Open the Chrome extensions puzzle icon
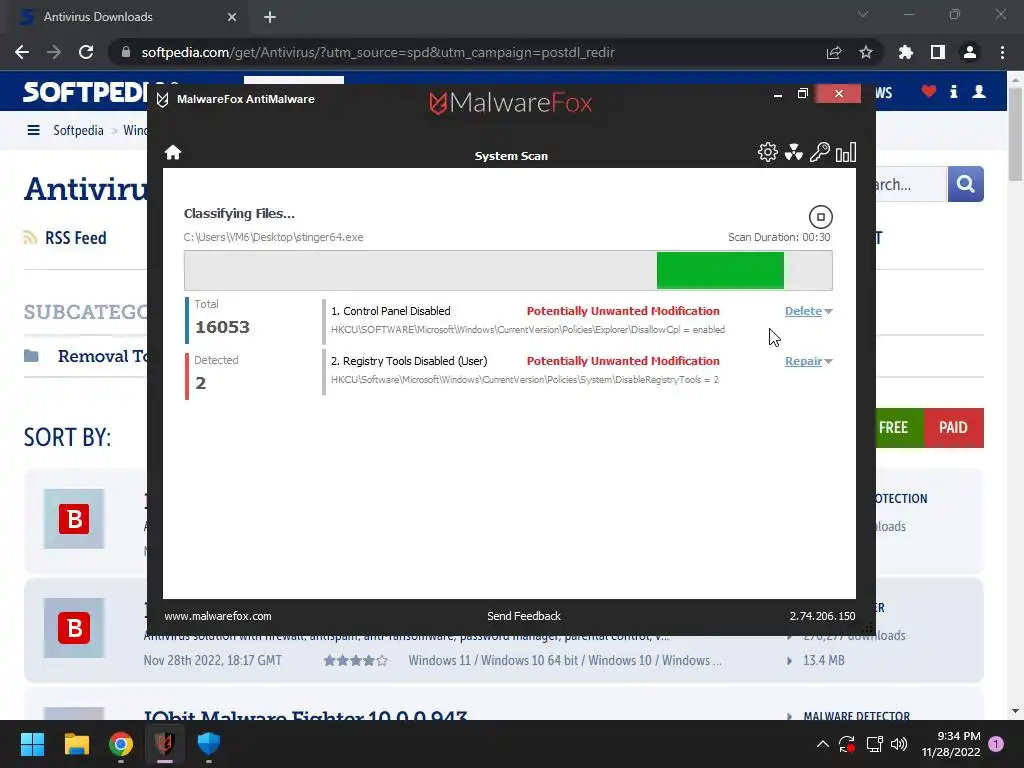 coord(906,52)
